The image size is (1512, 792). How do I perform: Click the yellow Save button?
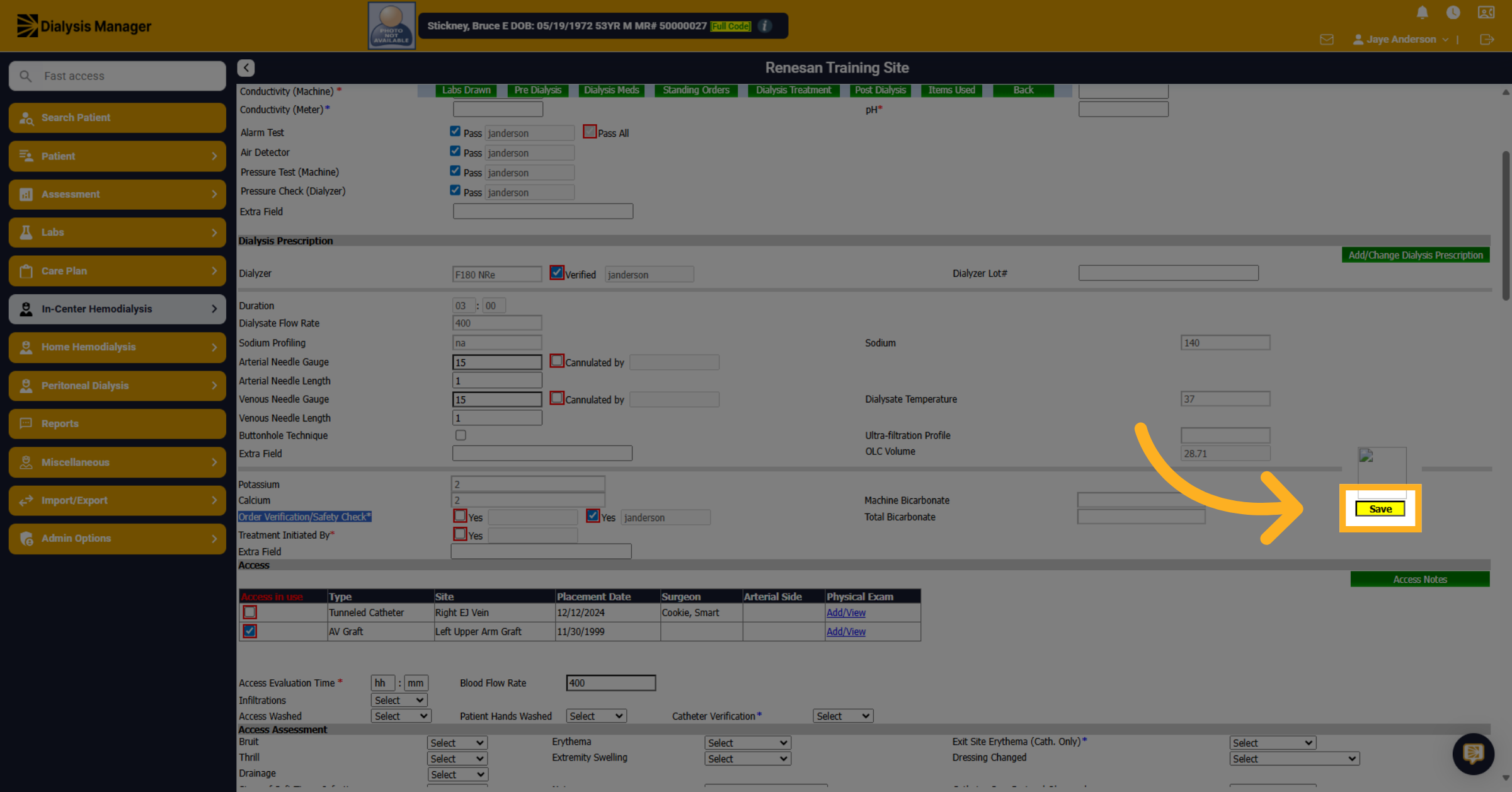tap(1380, 509)
